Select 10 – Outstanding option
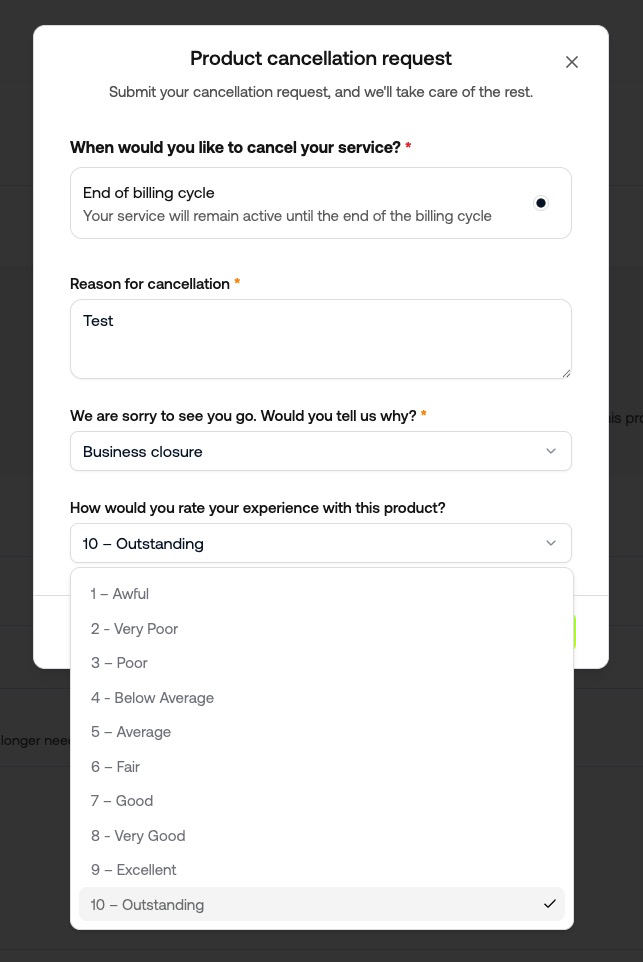643x962 pixels. (147, 905)
